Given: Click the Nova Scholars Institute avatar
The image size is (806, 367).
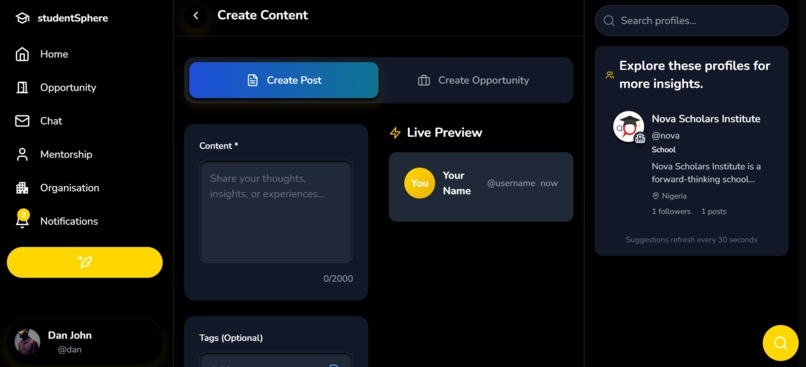Looking at the screenshot, I should [x=629, y=126].
